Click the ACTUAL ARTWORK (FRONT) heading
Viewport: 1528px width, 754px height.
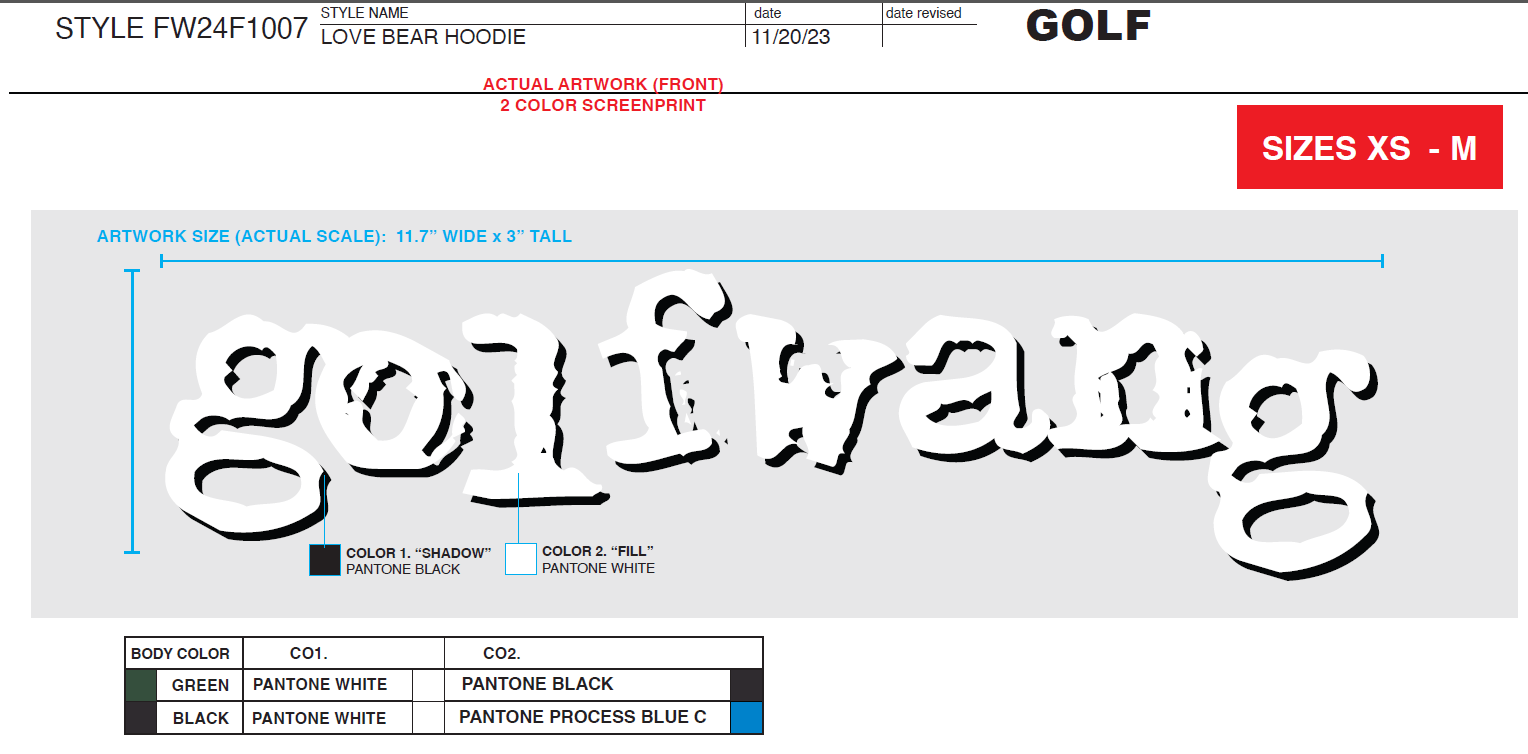(603, 85)
